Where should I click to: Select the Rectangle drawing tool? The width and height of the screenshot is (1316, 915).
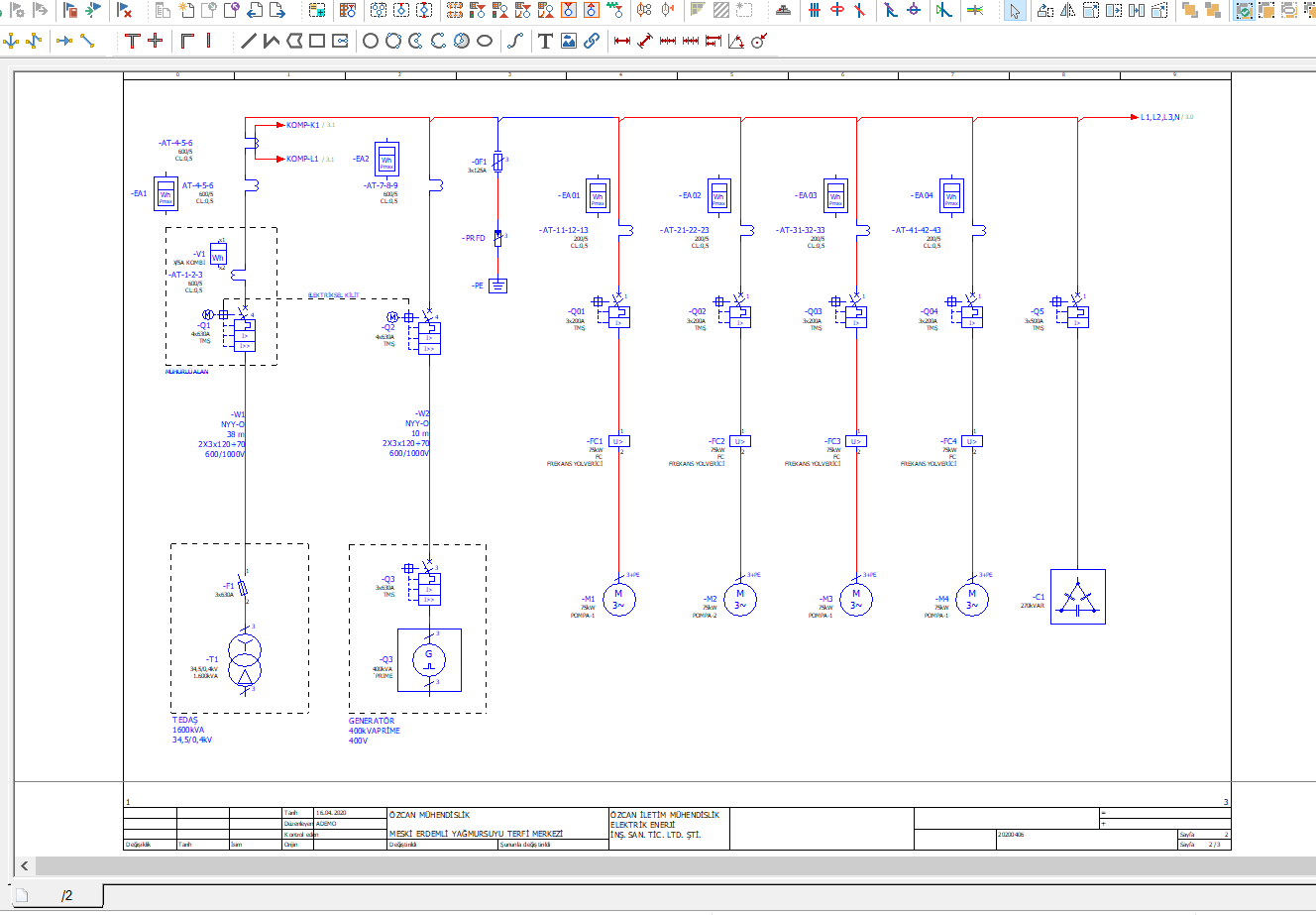(317, 42)
